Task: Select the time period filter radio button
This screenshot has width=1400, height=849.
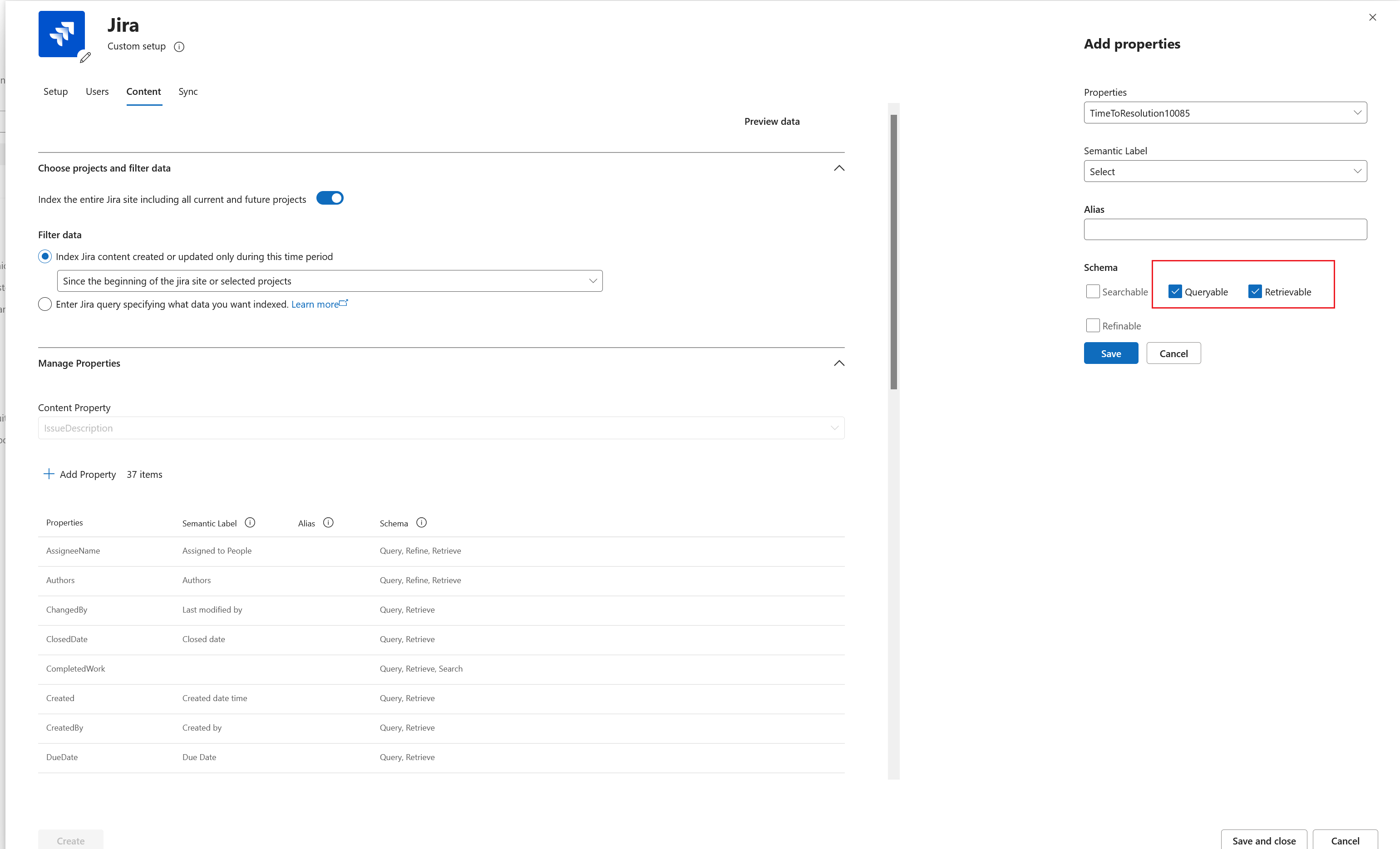Action: (45, 256)
